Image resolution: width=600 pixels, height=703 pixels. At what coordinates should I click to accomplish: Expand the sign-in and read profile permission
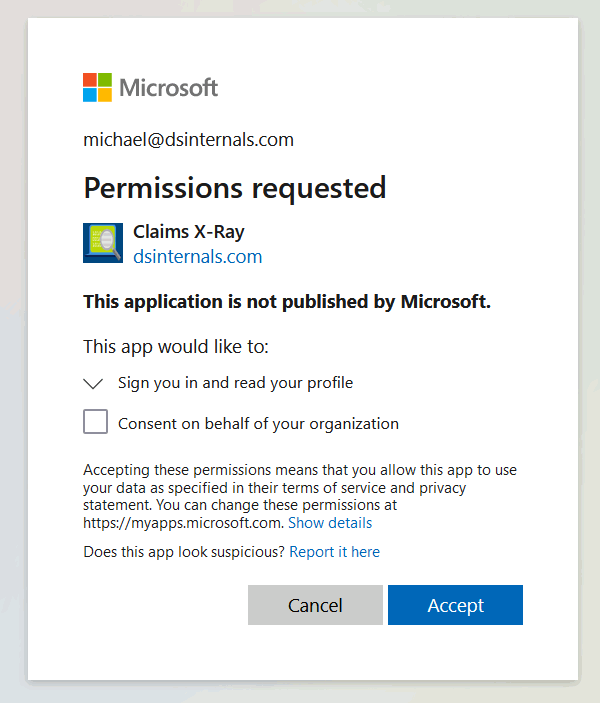click(93, 383)
